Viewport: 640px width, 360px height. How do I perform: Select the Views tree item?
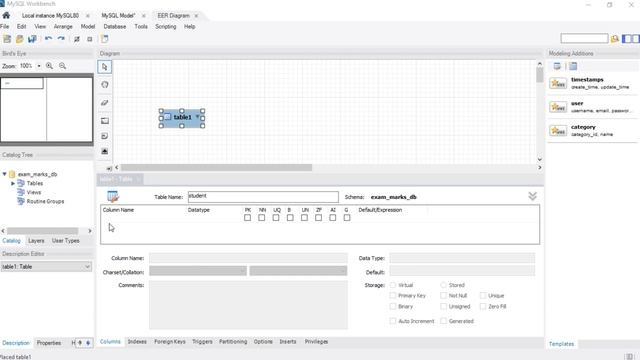(34, 192)
